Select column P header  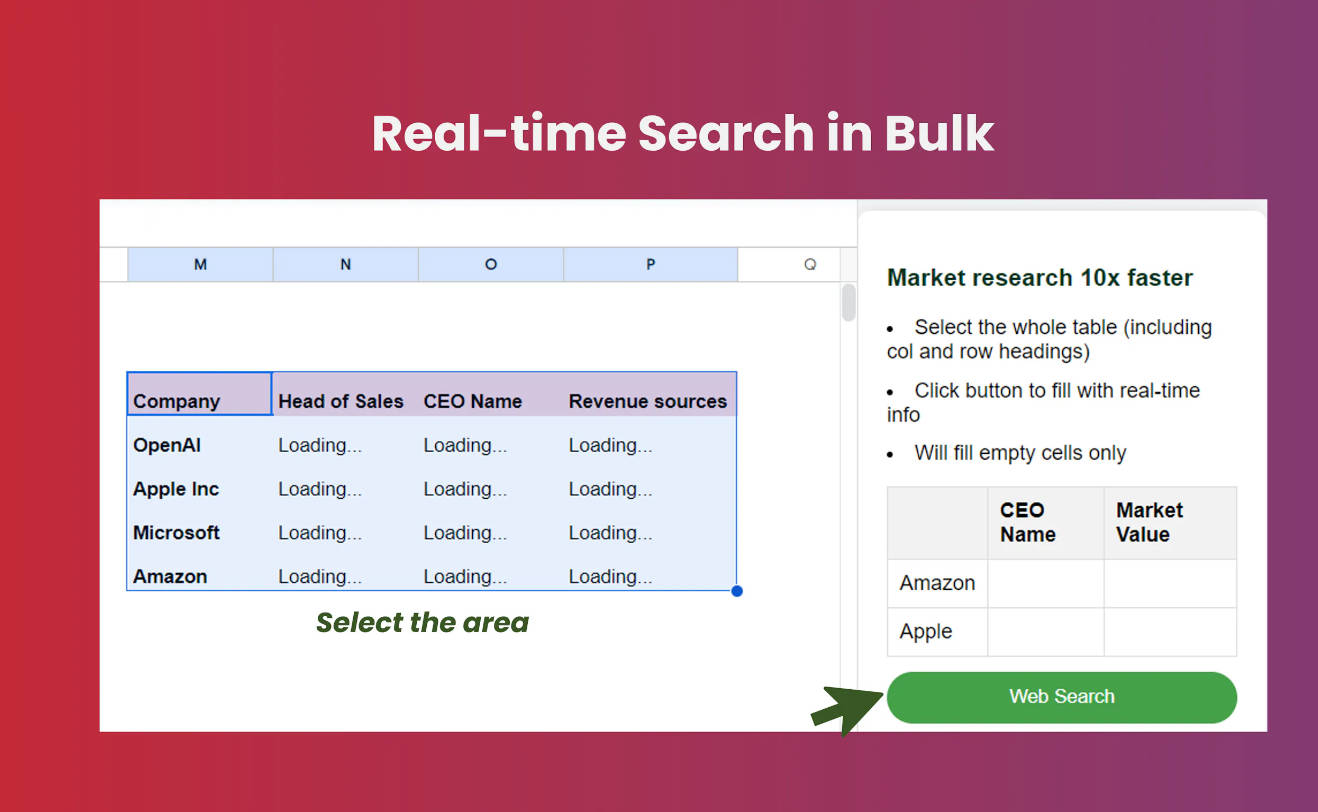(x=650, y=265)
